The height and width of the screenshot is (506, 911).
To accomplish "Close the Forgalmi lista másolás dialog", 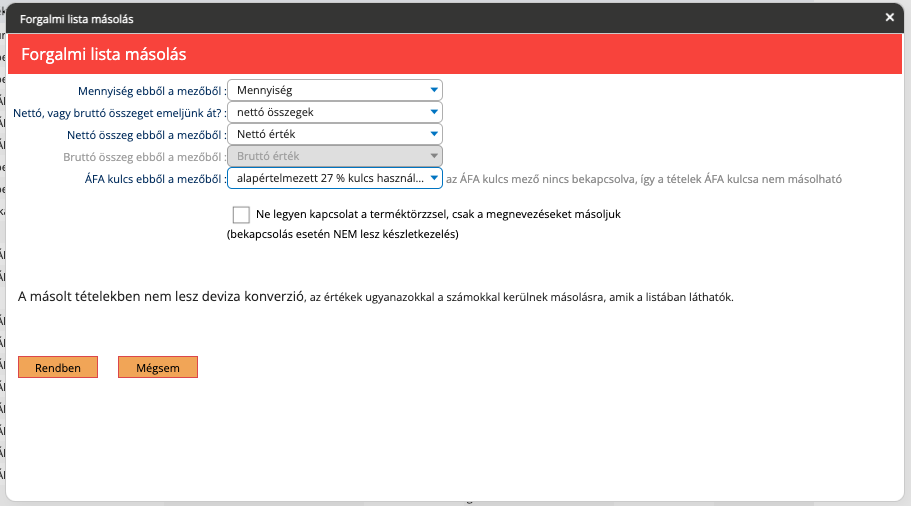I will click(x=890, y=17).
